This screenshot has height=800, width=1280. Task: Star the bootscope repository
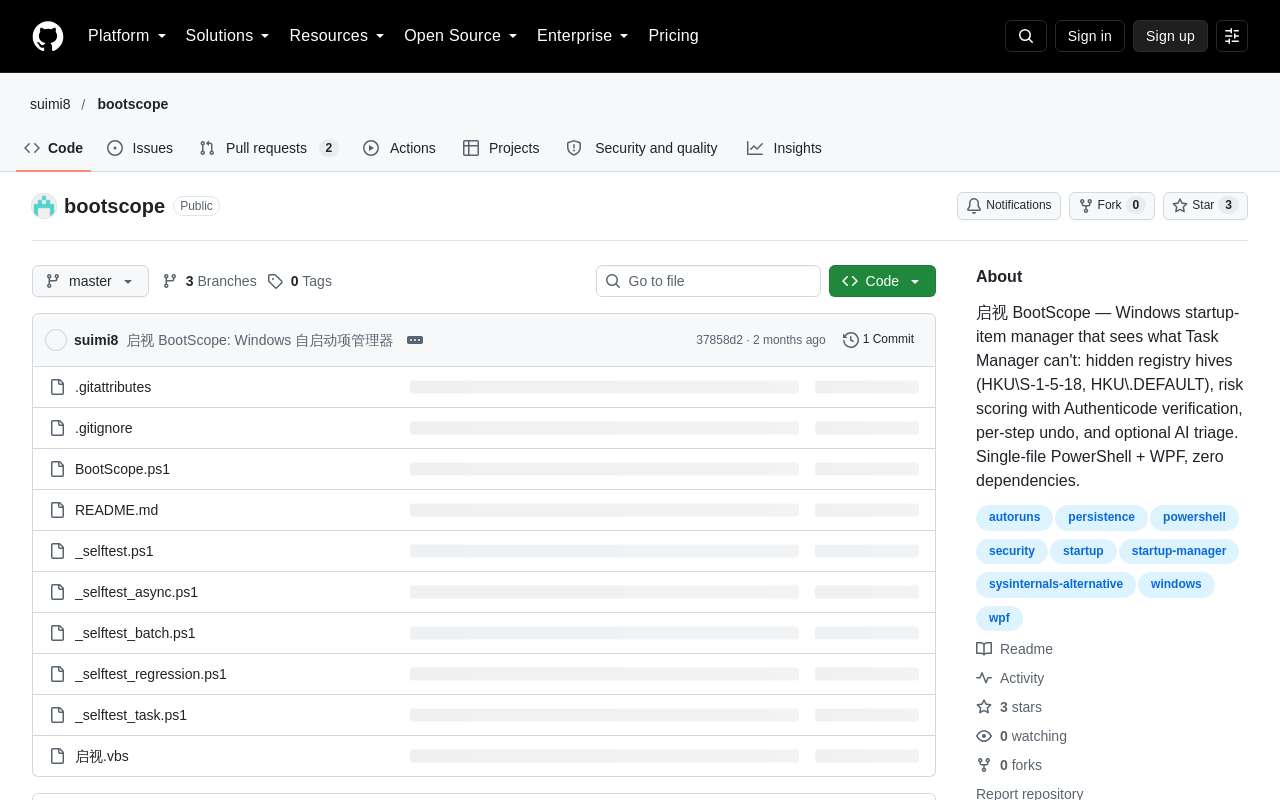tap(1205, 206)
